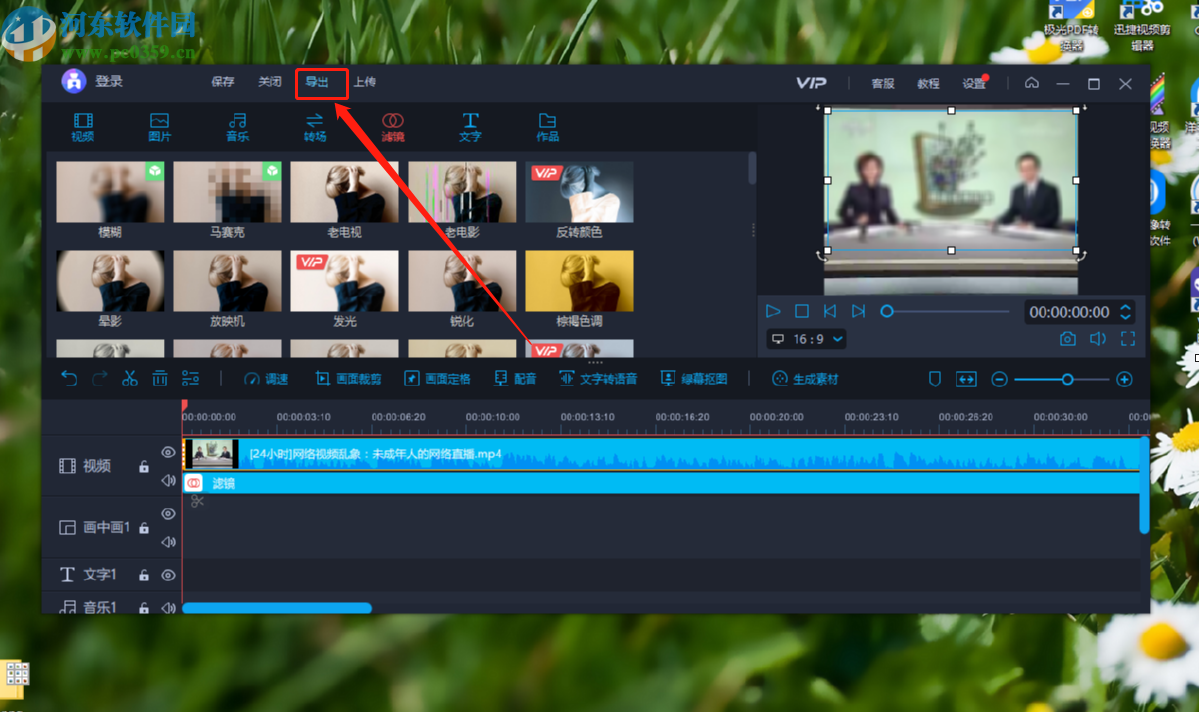This screenshot has width=1199, height=712.
Task: Open the 文字转语音 text-to-speech tool
Action: pyautogui.click(x=598, y=379)
